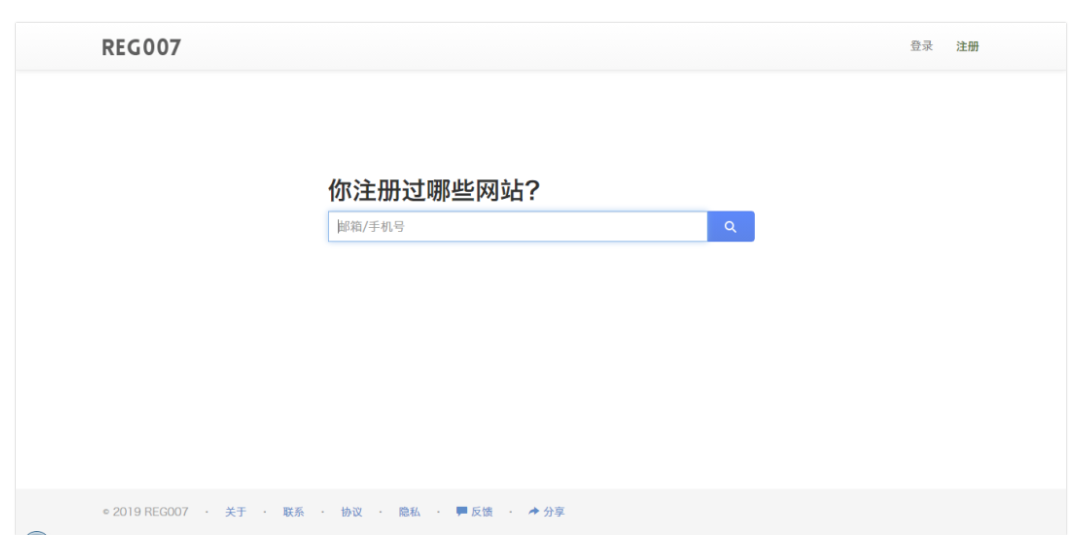Open the 协议 agreement link
The width and height of the screenshot is (1091, 535).
click(x=351, y=512)
